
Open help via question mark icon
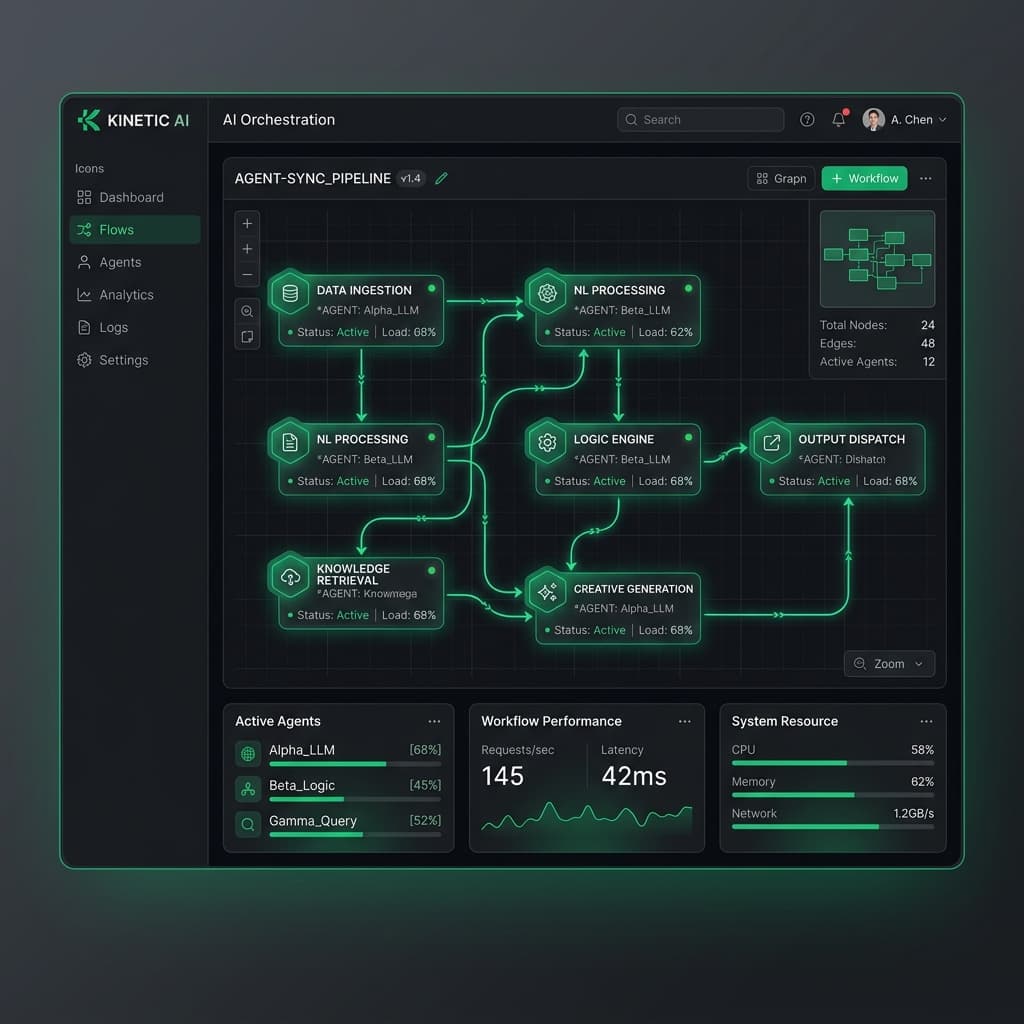807,120
